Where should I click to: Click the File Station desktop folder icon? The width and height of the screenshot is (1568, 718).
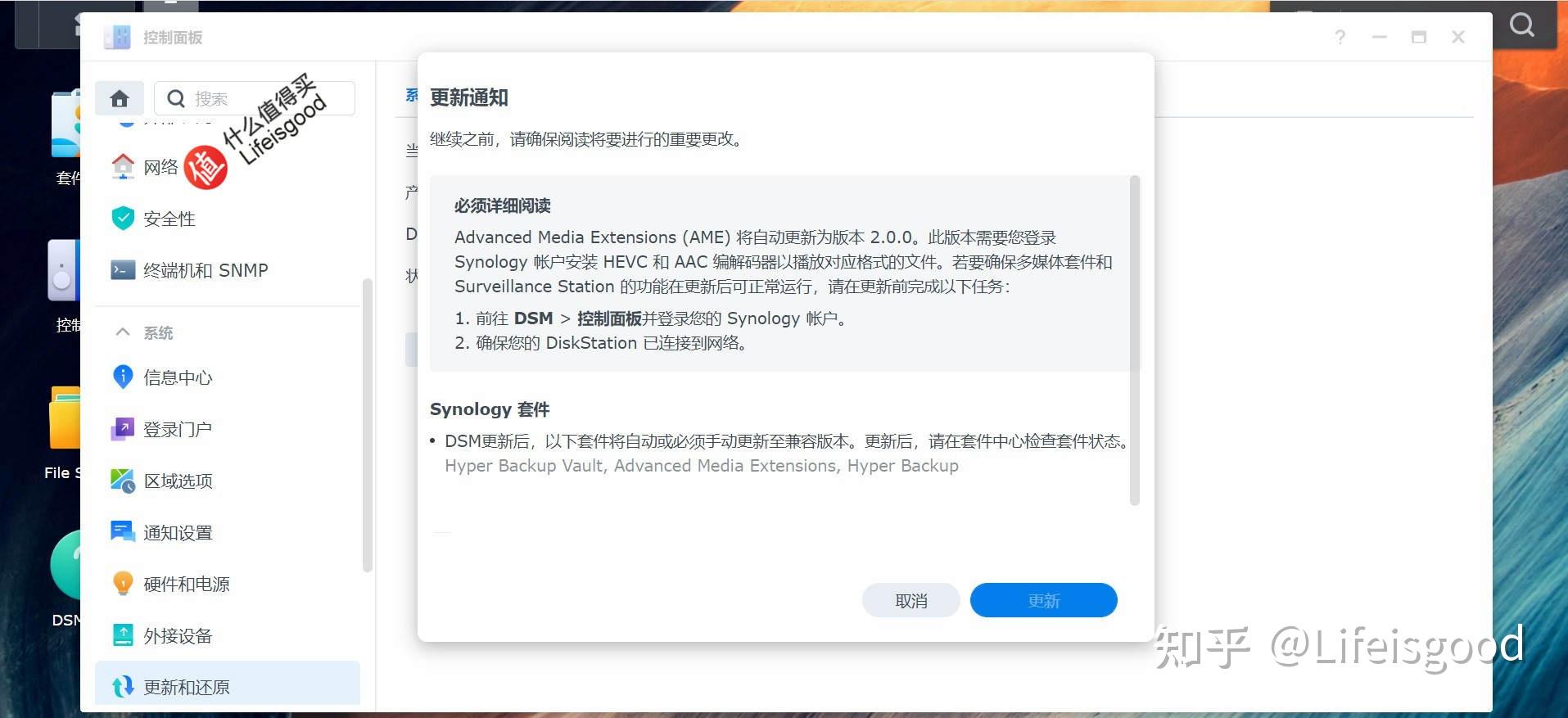point(65,418)
